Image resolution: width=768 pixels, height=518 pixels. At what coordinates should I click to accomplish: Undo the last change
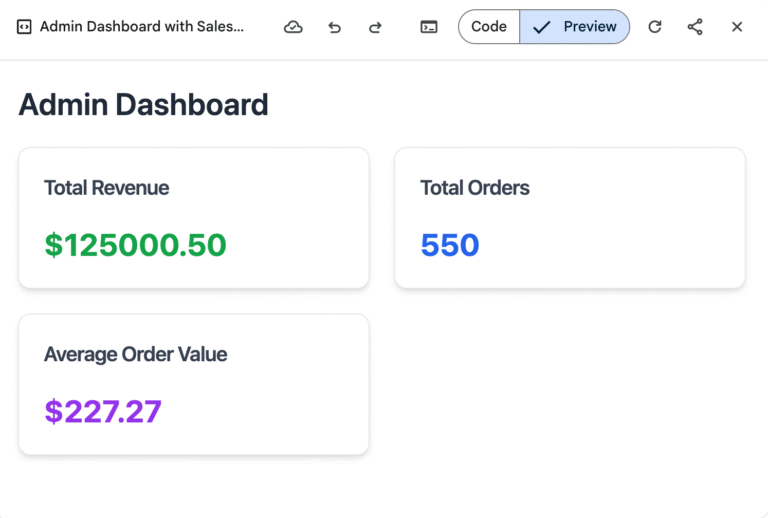point(334,27)
